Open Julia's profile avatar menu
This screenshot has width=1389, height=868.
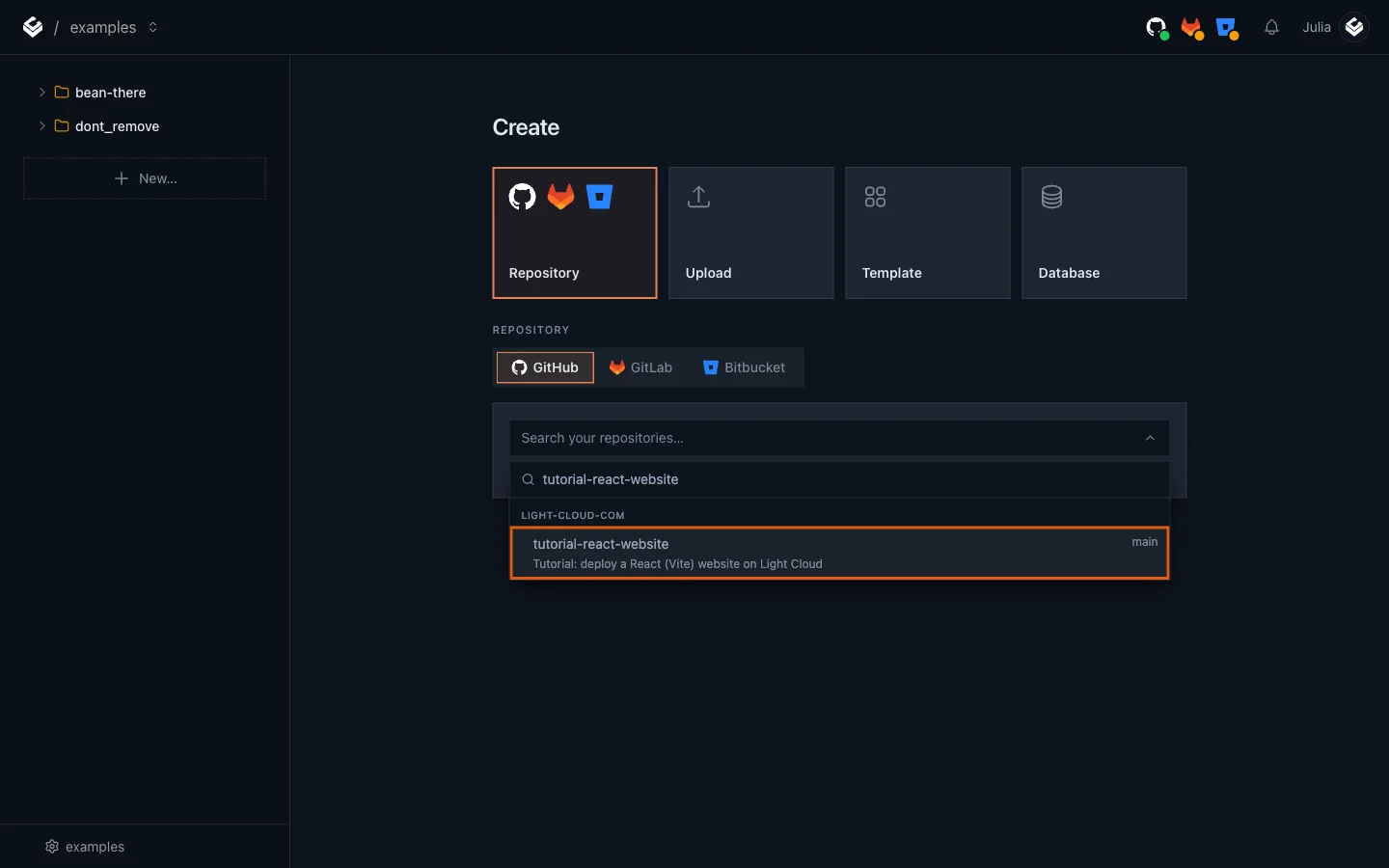[1354, 27]
